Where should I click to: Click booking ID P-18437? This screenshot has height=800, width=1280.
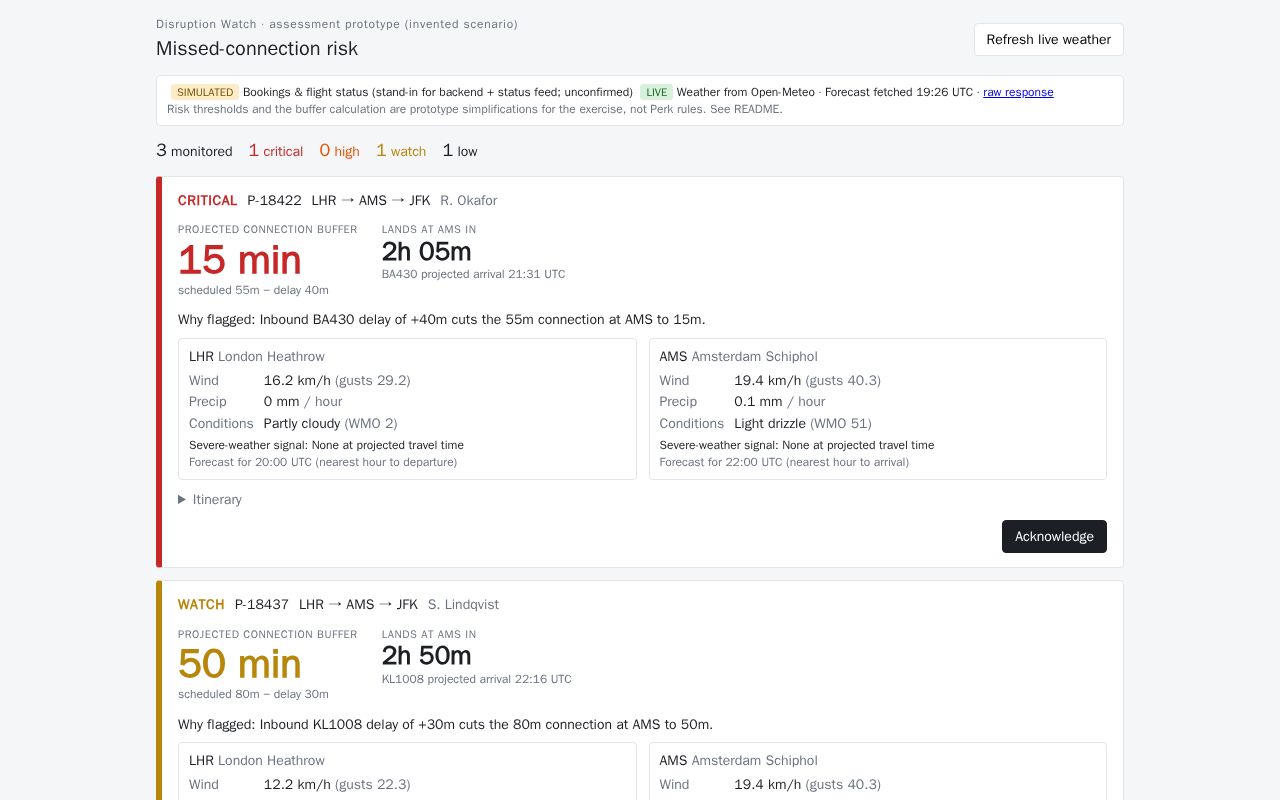tap(262, 605)
